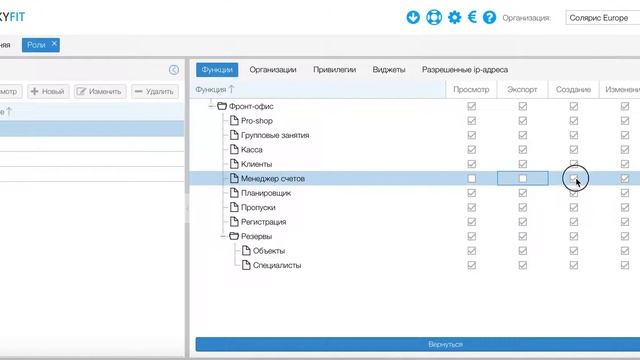Screen dimensions: 640x360
Task: Enable Просмотр checkbox for Менеджер счетов
Action: click(x=472, y=178)
